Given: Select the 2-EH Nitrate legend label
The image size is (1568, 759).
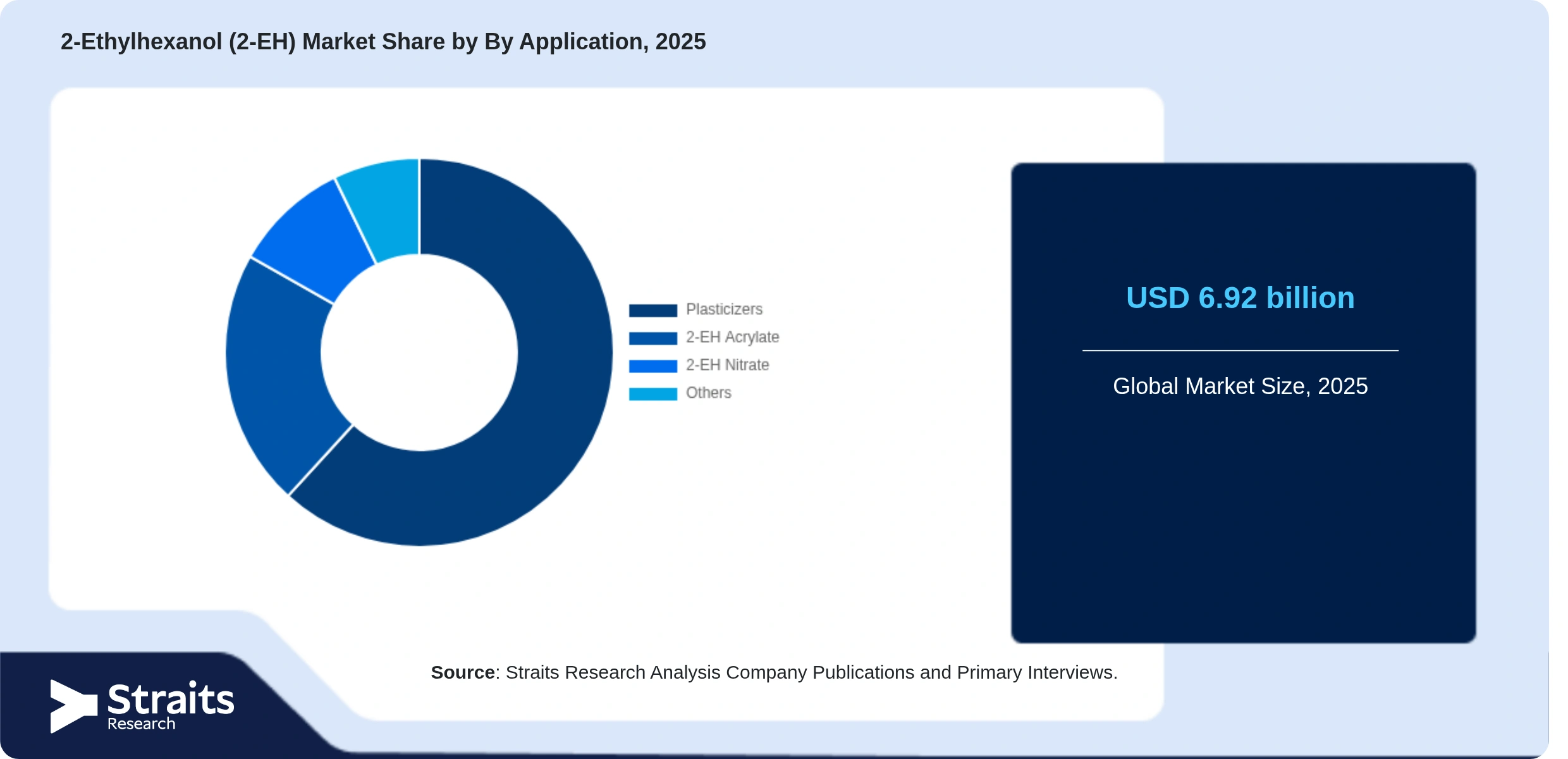Looking at the screenshot, I should tap(727, 365).
